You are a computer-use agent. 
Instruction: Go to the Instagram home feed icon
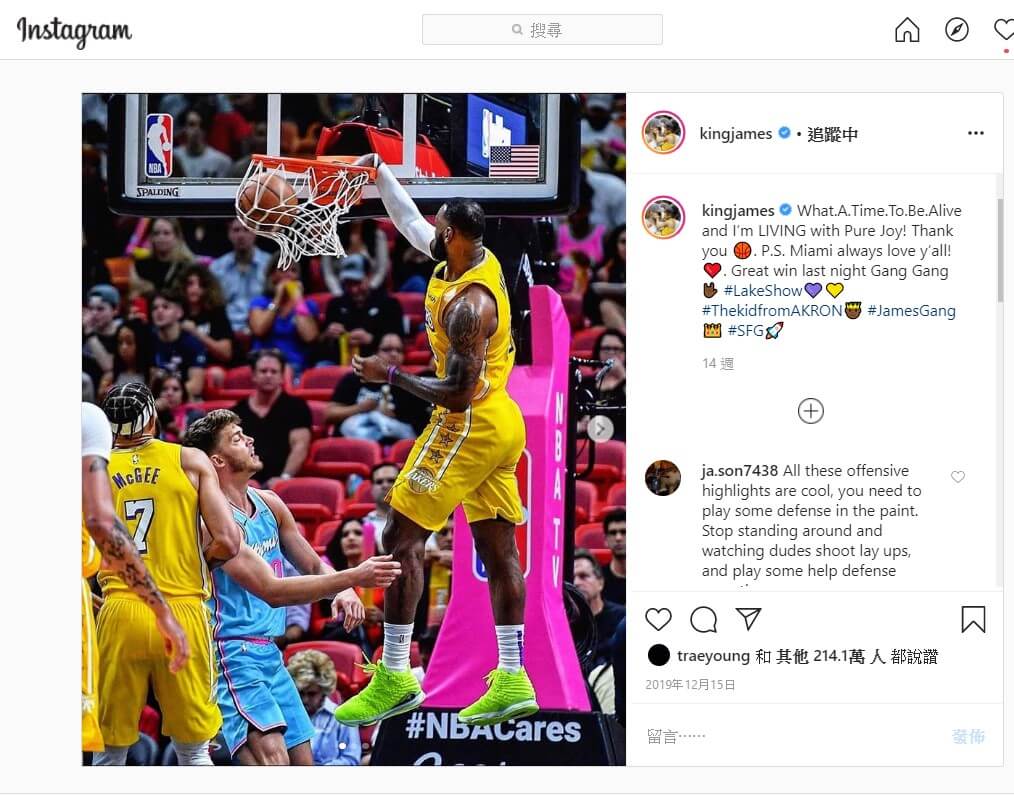(907, 30)
